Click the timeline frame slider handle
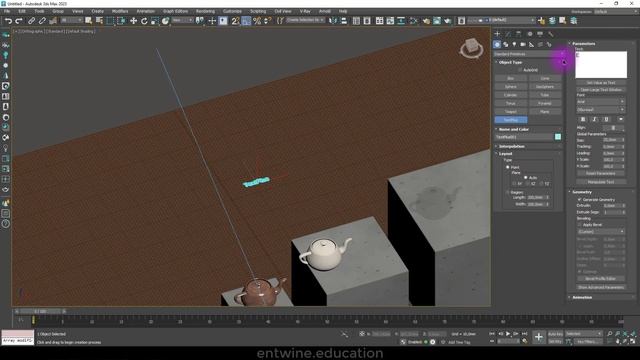Viewport: 640px width, 360px height. point(40,311)
